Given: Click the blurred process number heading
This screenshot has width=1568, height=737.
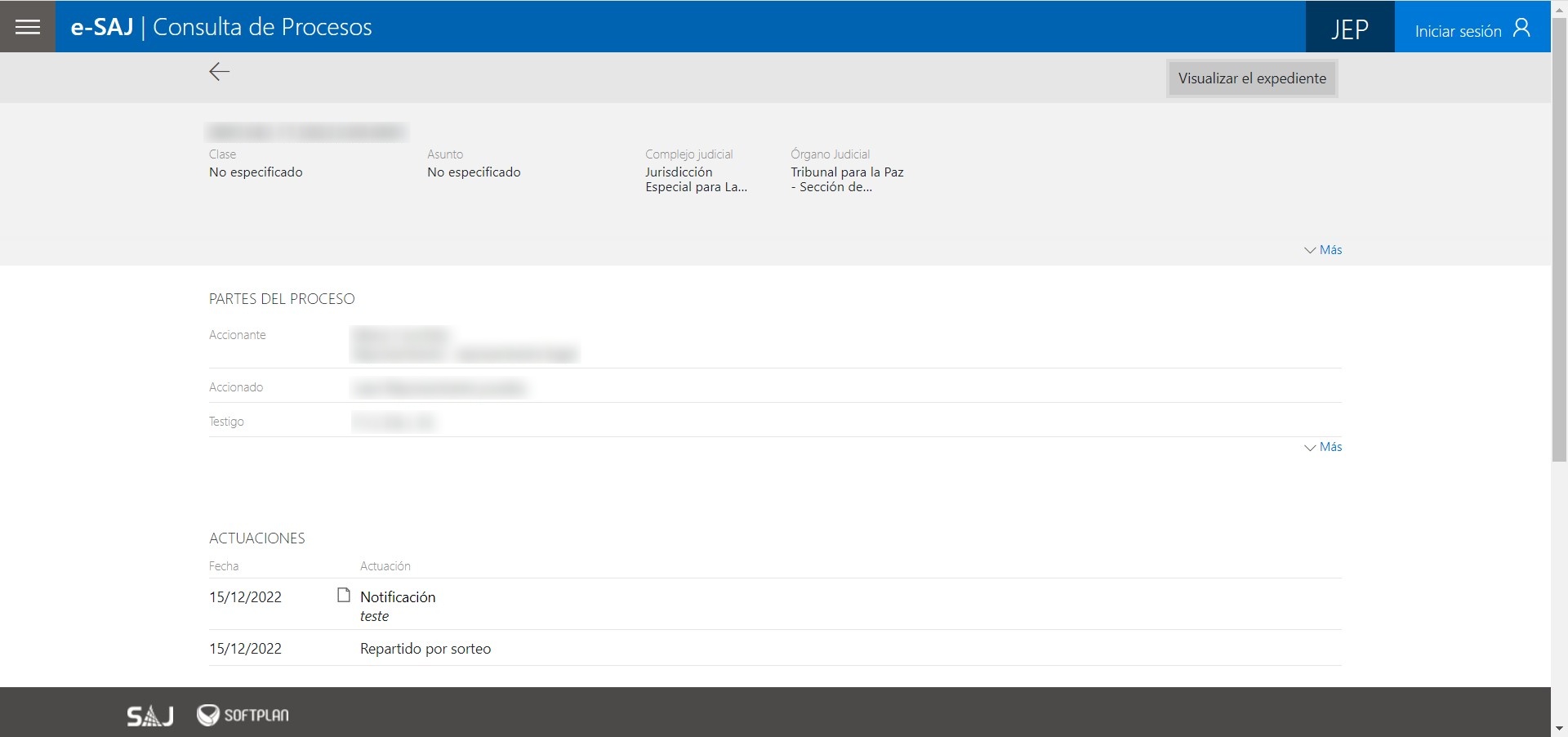Looking at the screenshot, I should pos(307,132).
